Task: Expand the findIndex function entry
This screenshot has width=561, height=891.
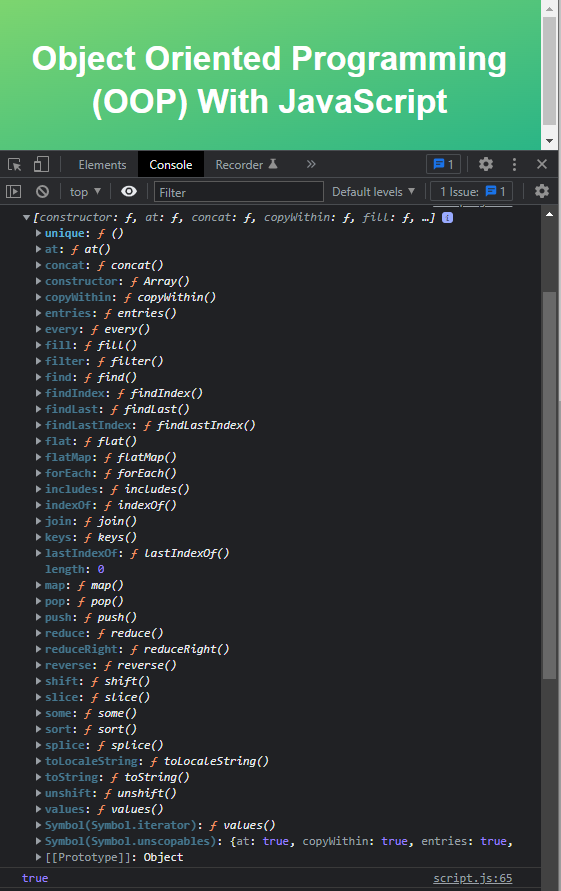Action: click(x=38, y=393)
